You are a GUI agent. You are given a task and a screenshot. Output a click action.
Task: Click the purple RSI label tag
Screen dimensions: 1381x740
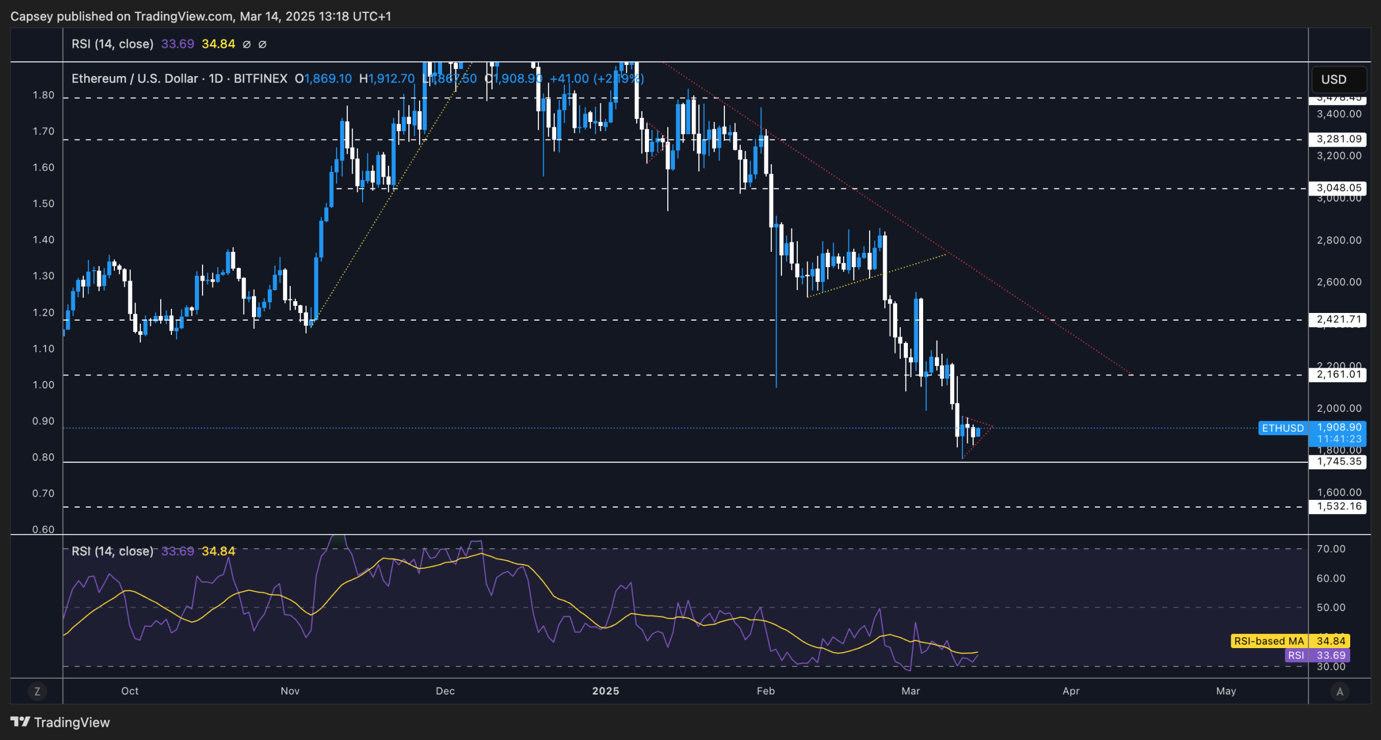pyautogui.click(x=1296, y=656)
